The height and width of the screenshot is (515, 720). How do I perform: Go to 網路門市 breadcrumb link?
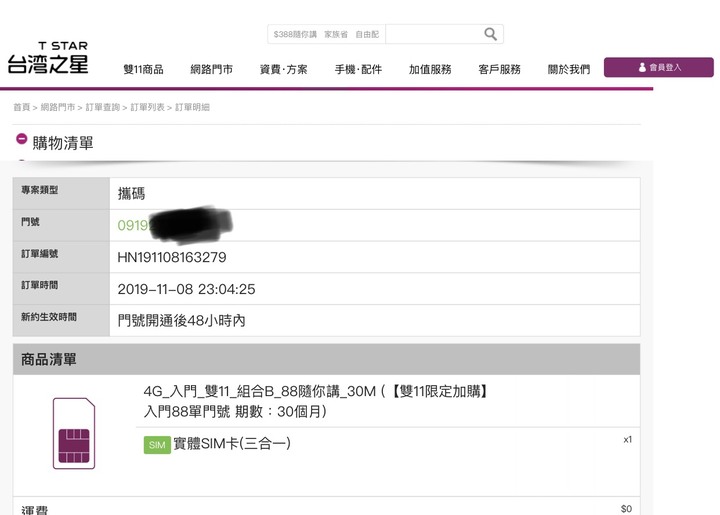coord(58,107)
